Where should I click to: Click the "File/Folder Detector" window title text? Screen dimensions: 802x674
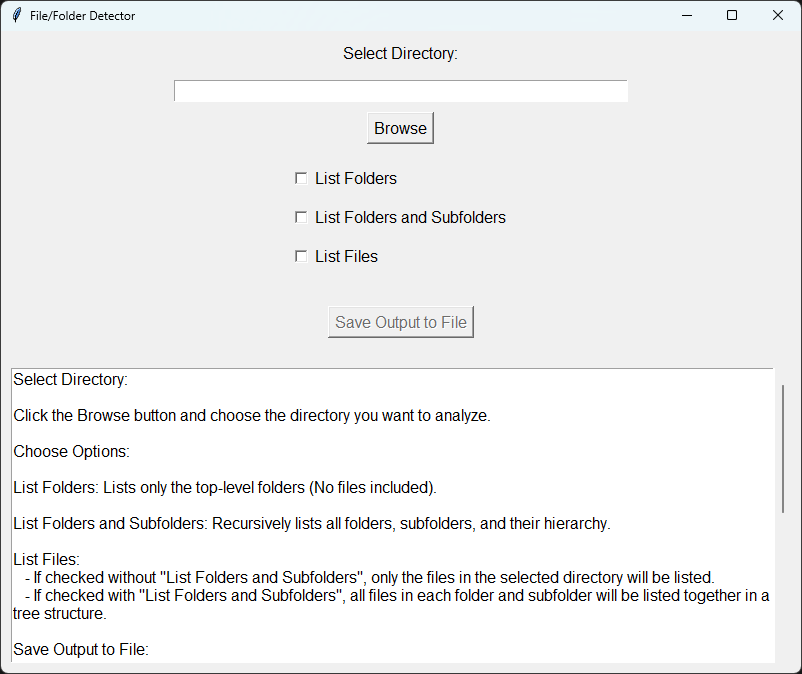coord(82,16)
